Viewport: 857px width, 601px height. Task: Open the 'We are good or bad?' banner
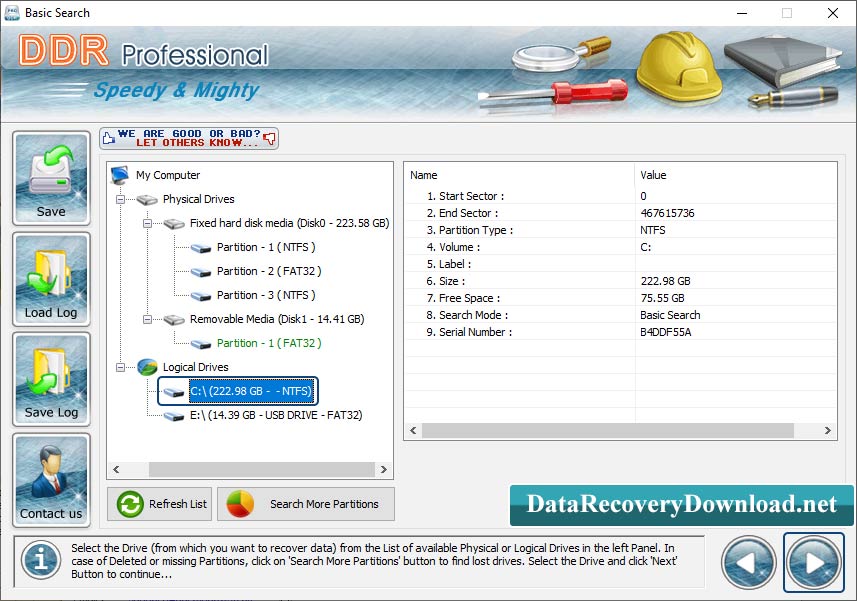189,138
